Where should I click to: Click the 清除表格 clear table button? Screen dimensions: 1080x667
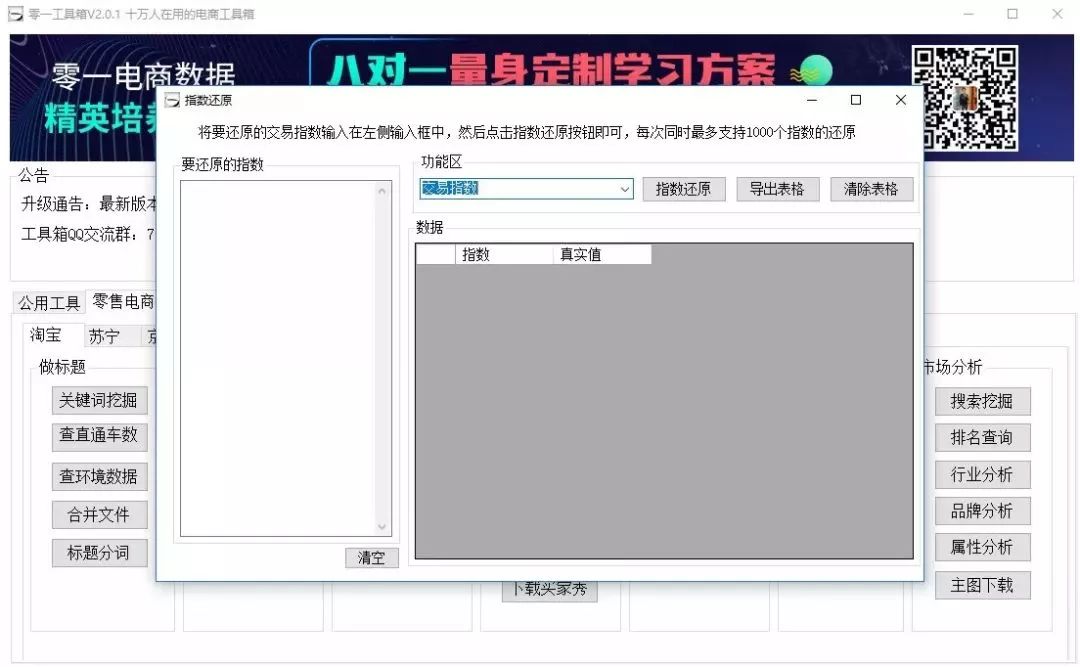871,189
